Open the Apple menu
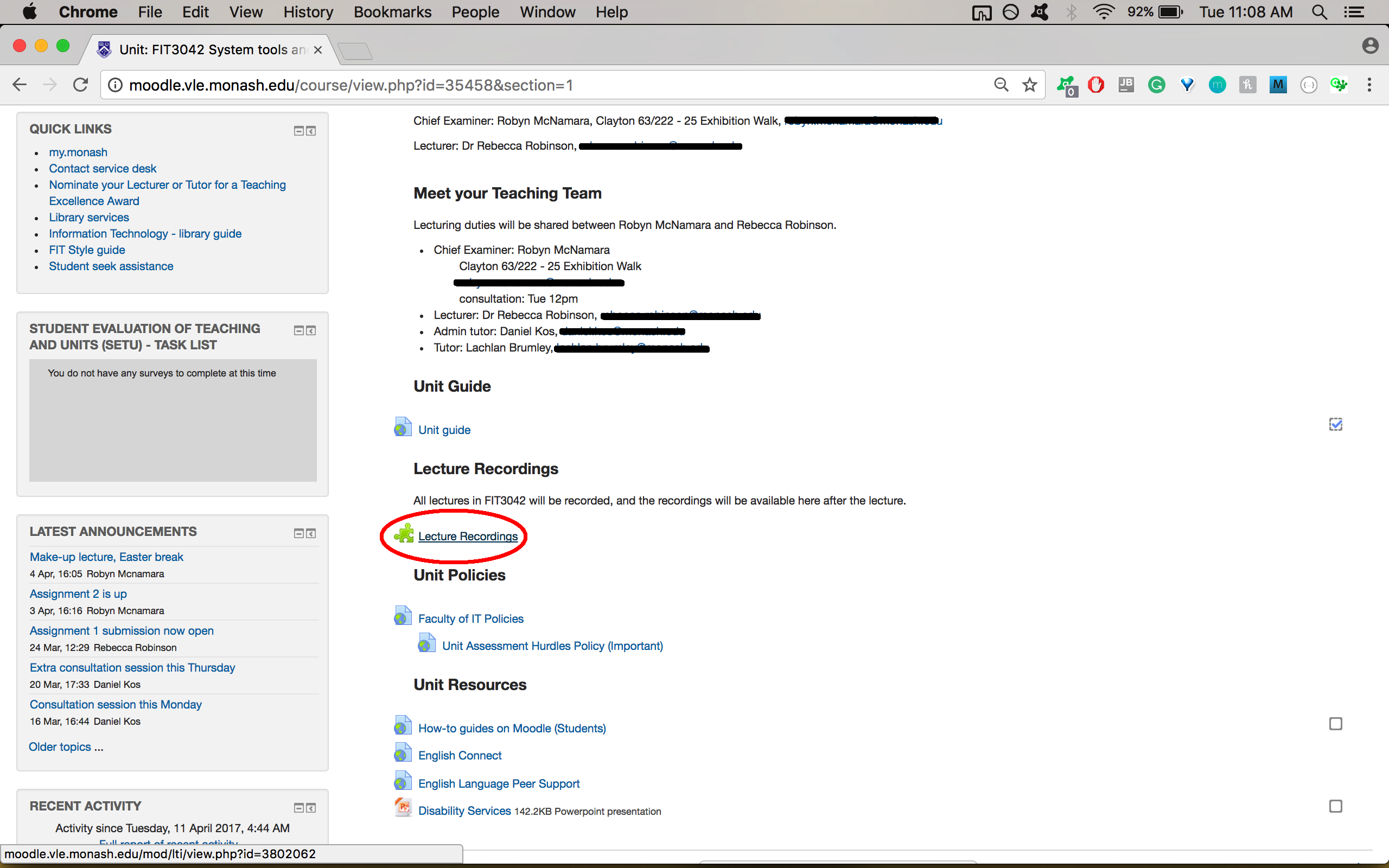Screen dimensions: 1389x868 coord(29,12)
